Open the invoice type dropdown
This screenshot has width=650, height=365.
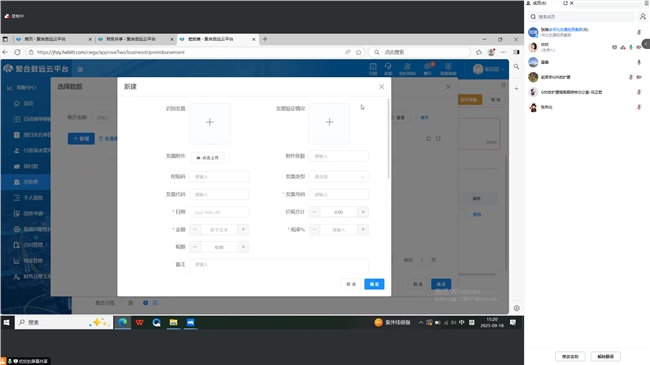pyautogui.click(x=339, y=177)
